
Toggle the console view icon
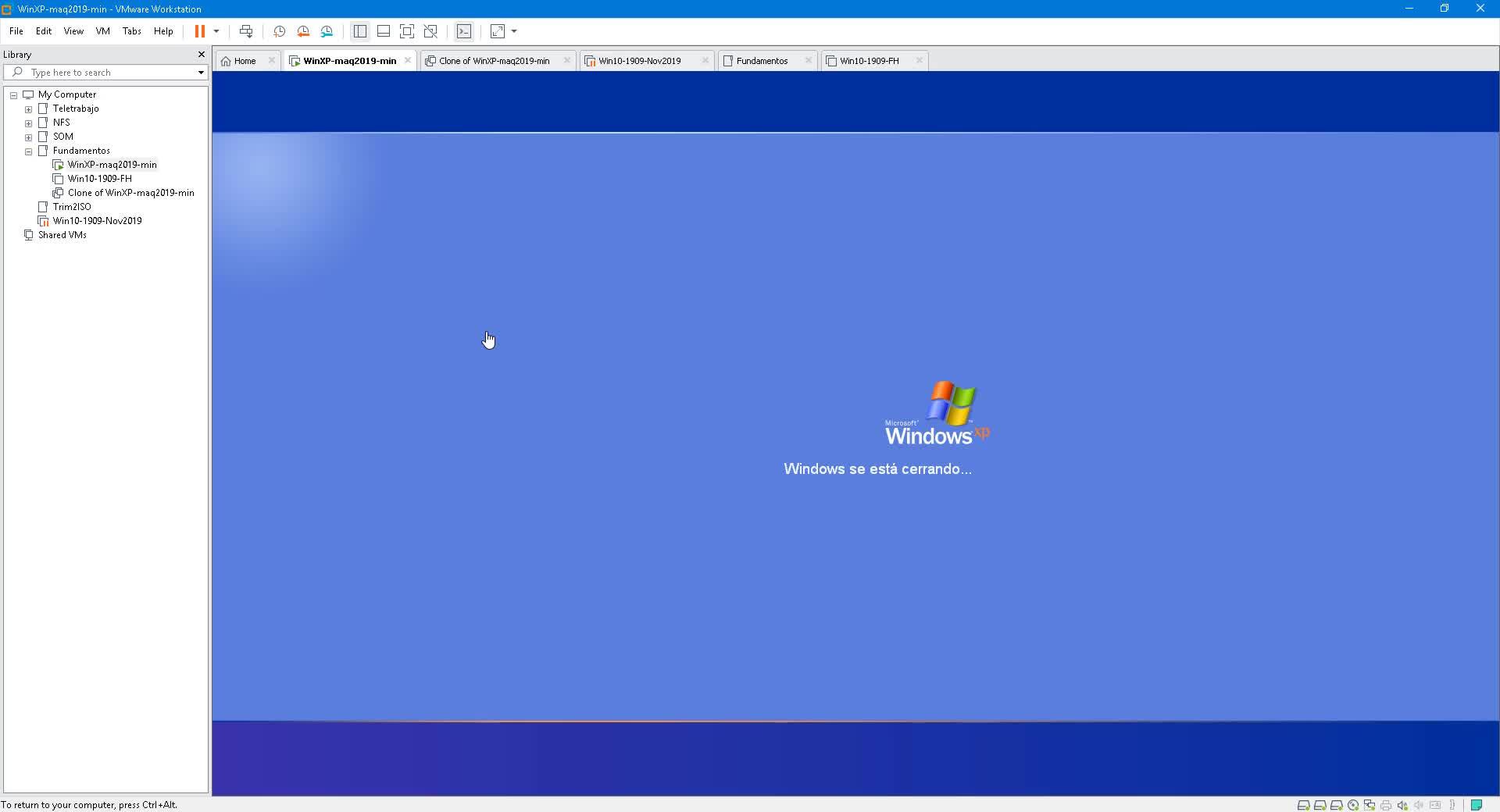464,31
